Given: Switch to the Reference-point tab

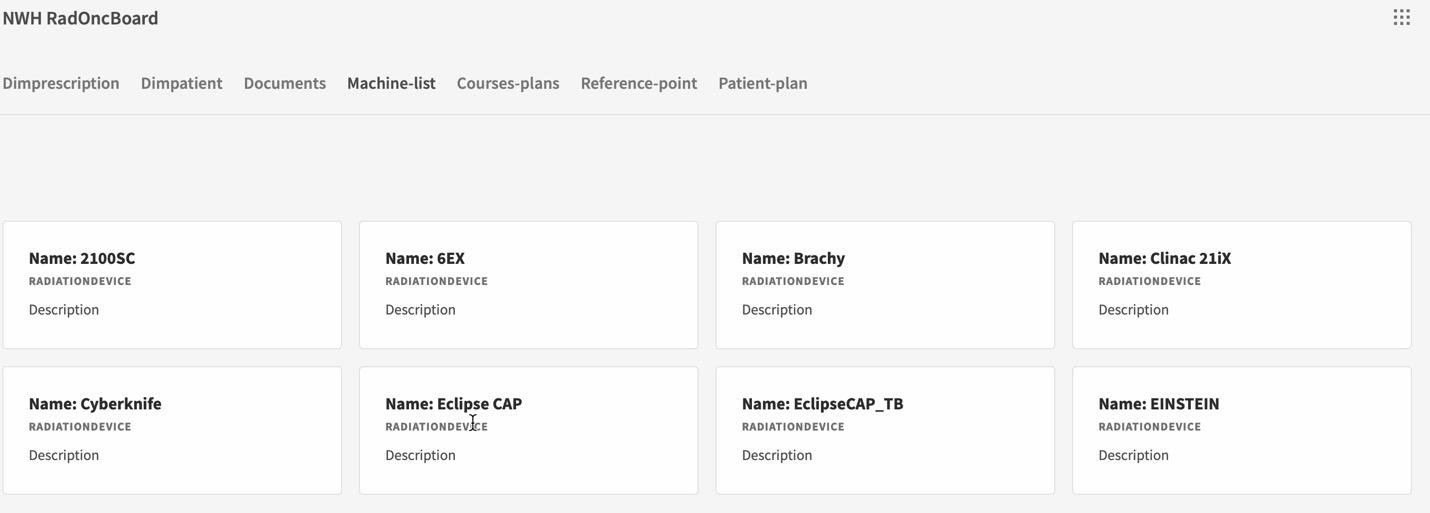Looking at the screenshot, I should point(638,83).
